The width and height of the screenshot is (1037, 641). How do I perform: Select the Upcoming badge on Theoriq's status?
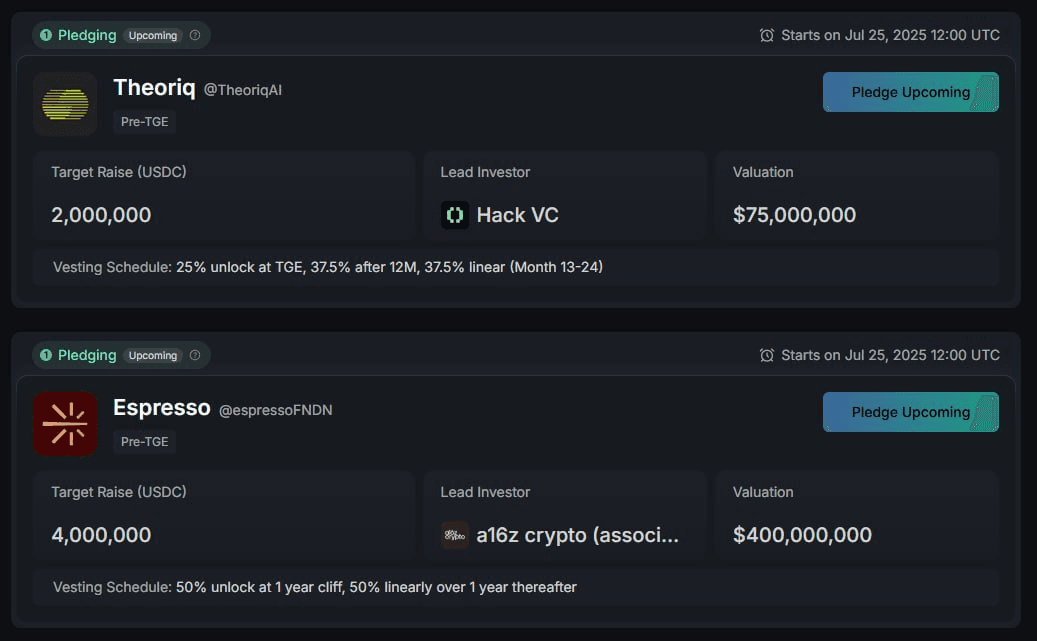(153, 35)
